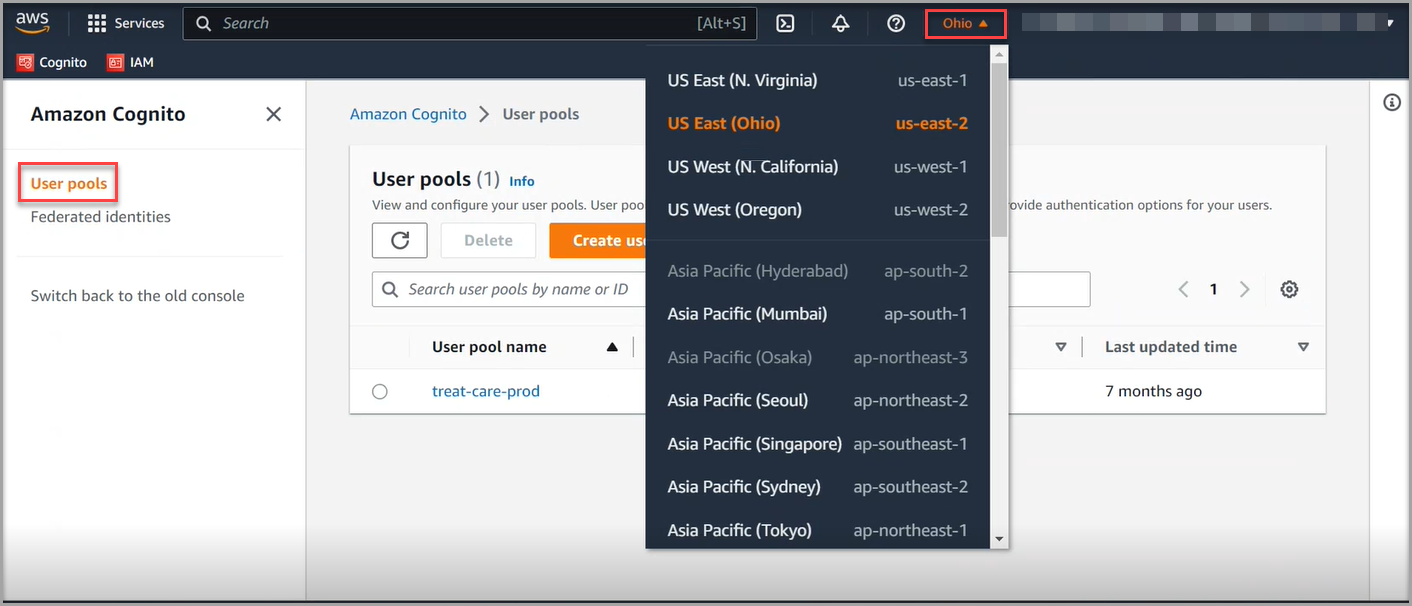
Task: Open table preferences gear icon
Action: 1289,289
